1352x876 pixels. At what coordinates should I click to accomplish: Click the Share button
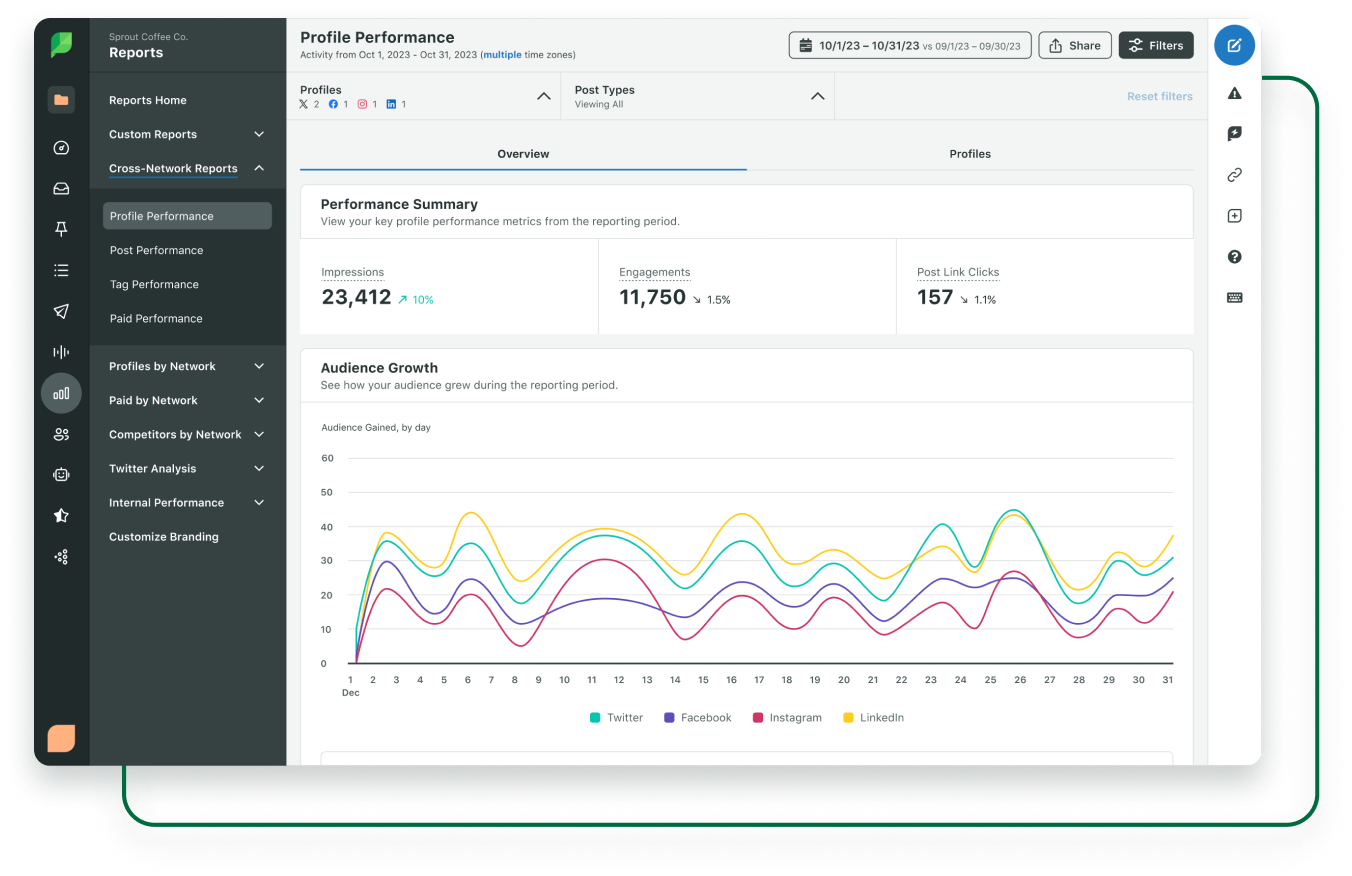point(1075,45)
